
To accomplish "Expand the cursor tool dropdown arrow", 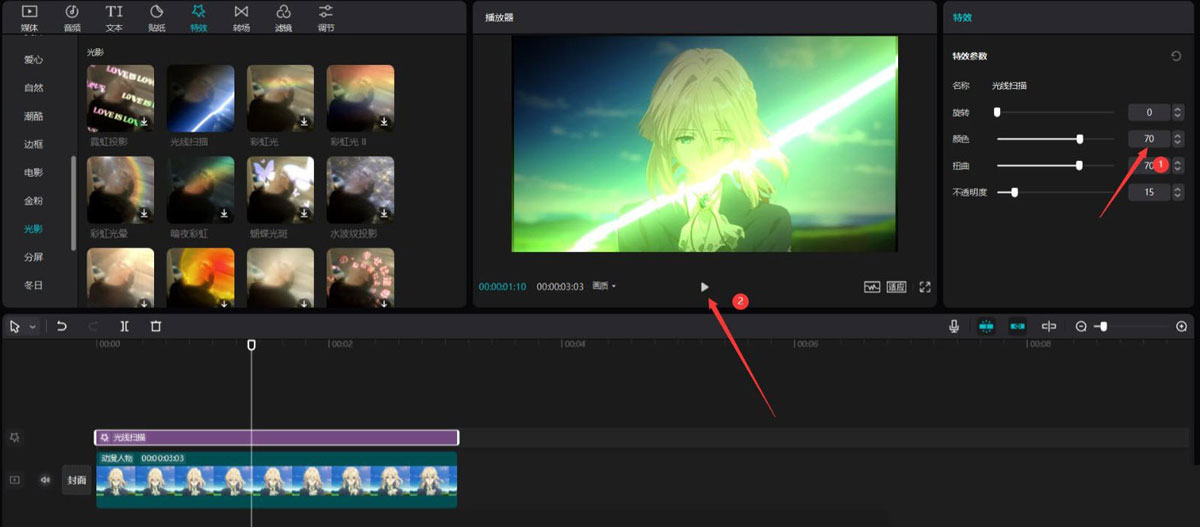I will [33, 327].
